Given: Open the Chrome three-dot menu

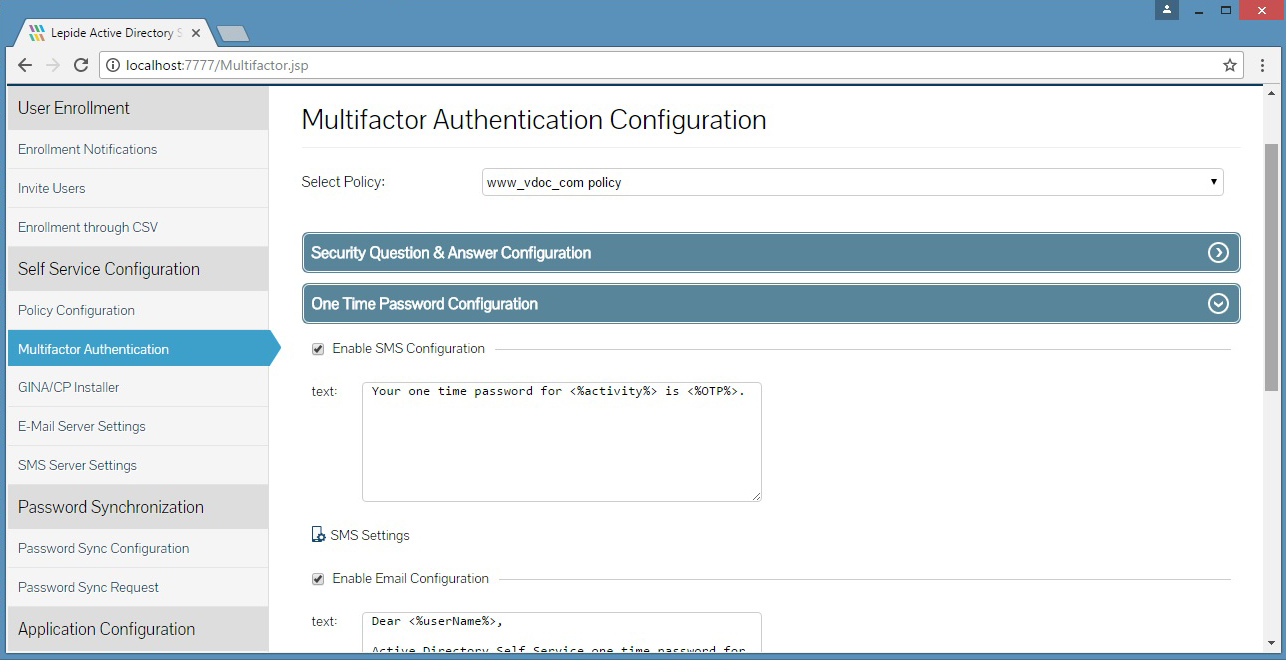Looking at the screenshot, I should tap(1262, 65).
